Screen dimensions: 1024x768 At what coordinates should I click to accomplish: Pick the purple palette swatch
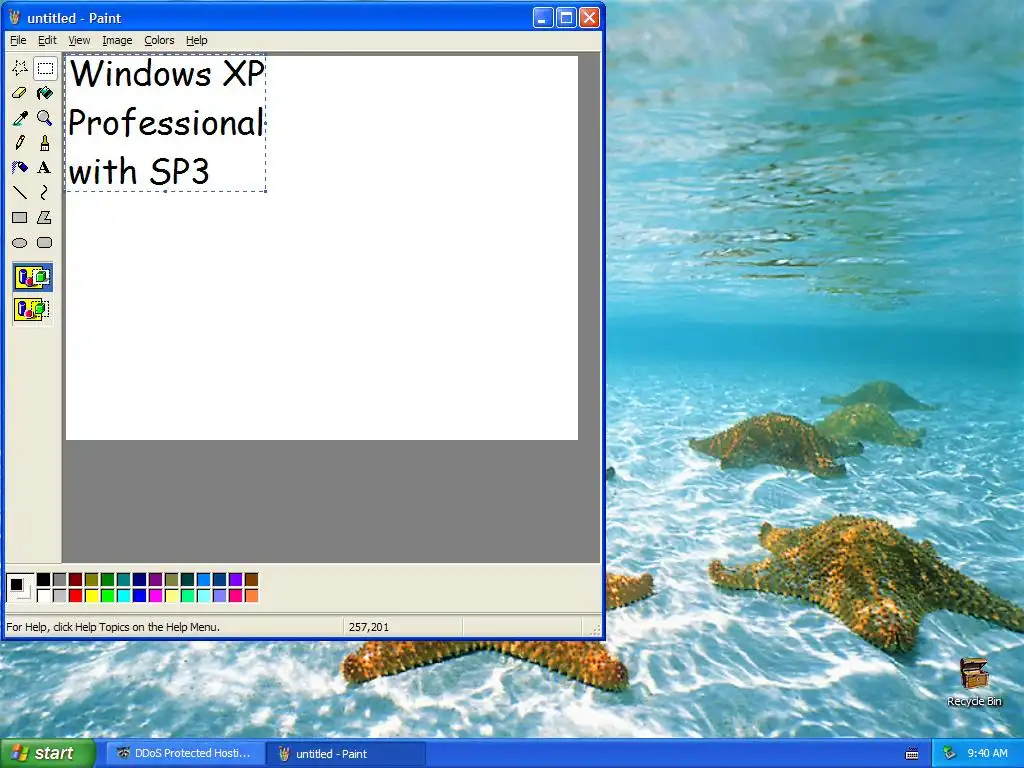click(155, 579)
